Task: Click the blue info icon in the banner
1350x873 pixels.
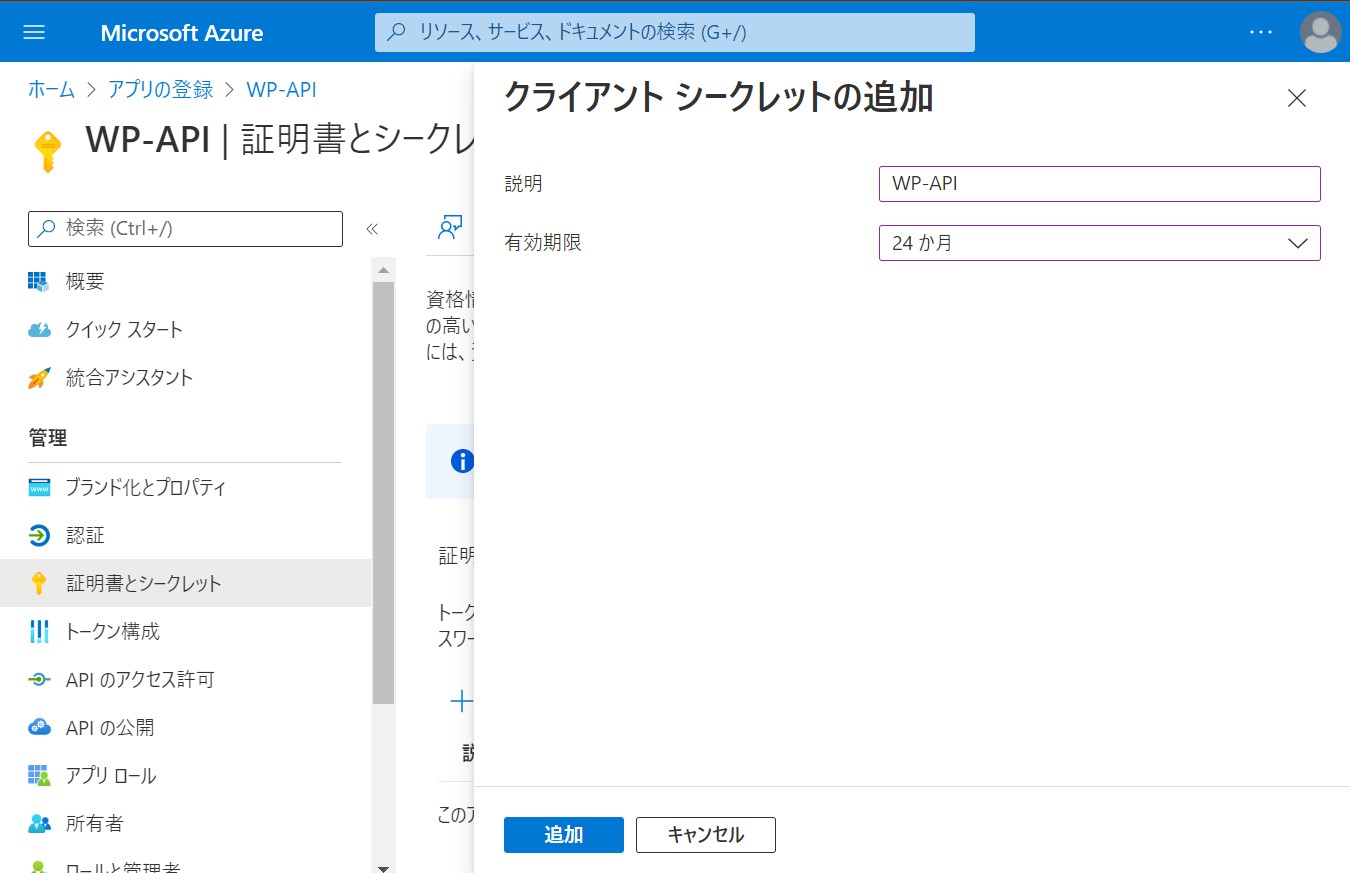Action: (462, 461)
